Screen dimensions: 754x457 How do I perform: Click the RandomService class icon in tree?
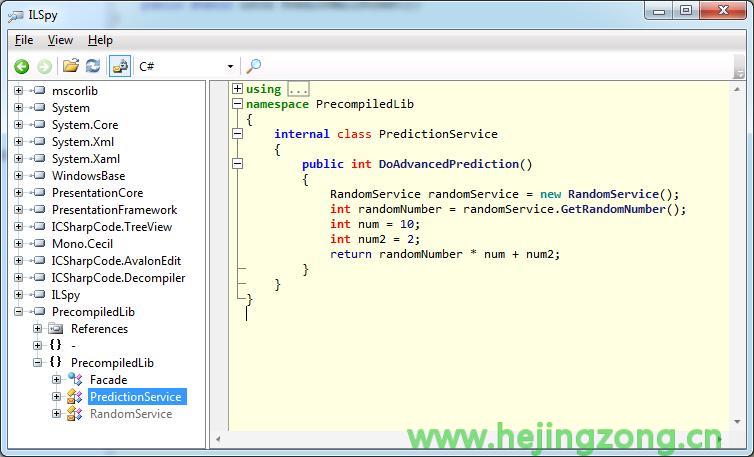click(x=75, y=414)
